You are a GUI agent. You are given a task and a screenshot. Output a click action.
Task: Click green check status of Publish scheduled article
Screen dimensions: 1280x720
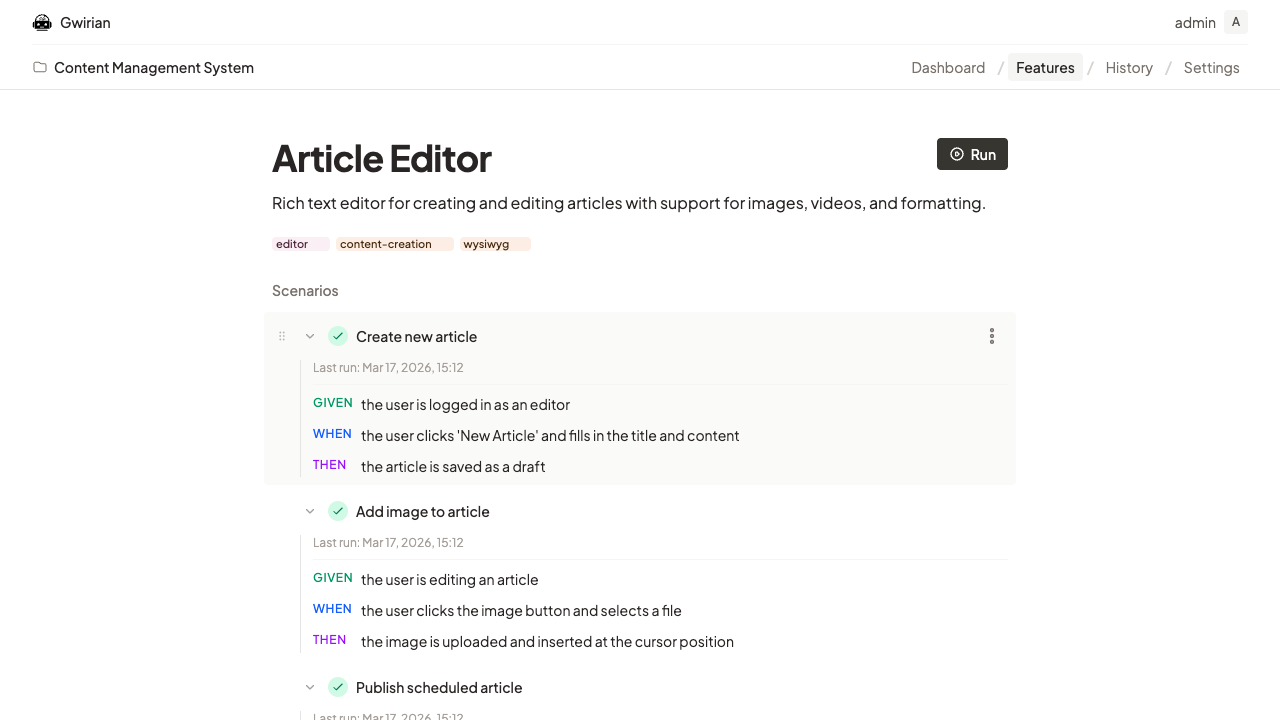(x=338, y=687)
